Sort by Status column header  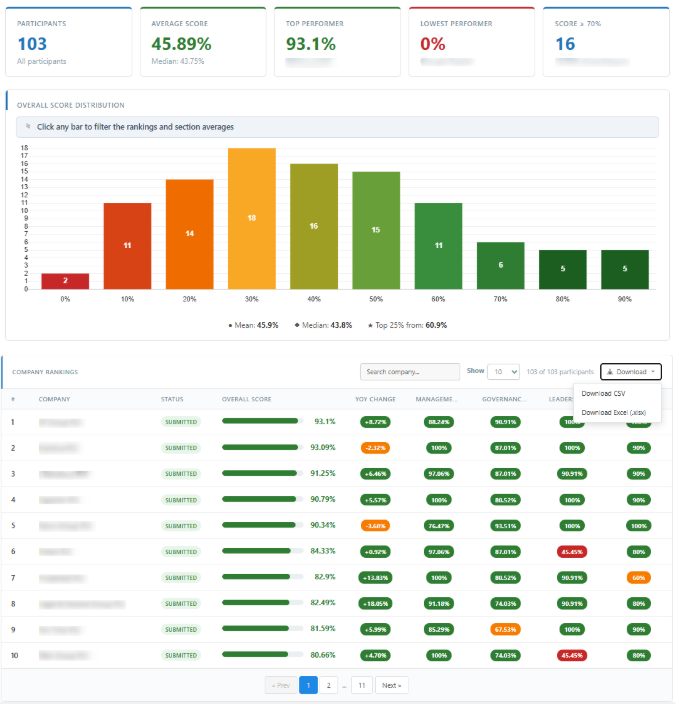coord(172,399)
